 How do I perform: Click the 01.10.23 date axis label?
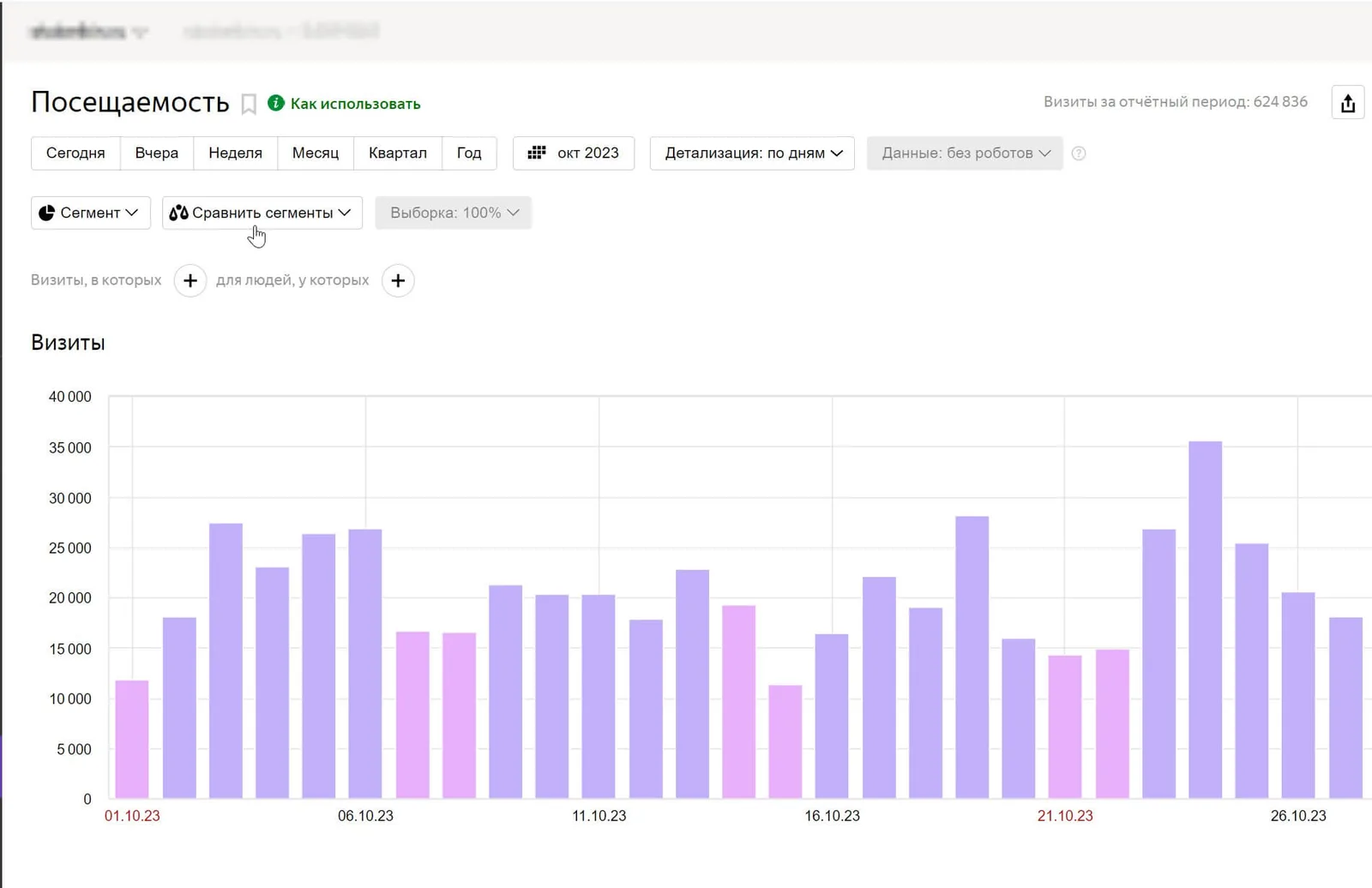tap(132, 816)
